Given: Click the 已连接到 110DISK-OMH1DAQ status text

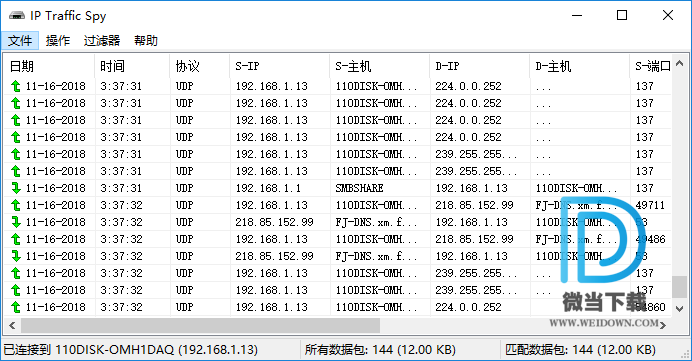Looking at the screenshot, I should coord(131,350).
